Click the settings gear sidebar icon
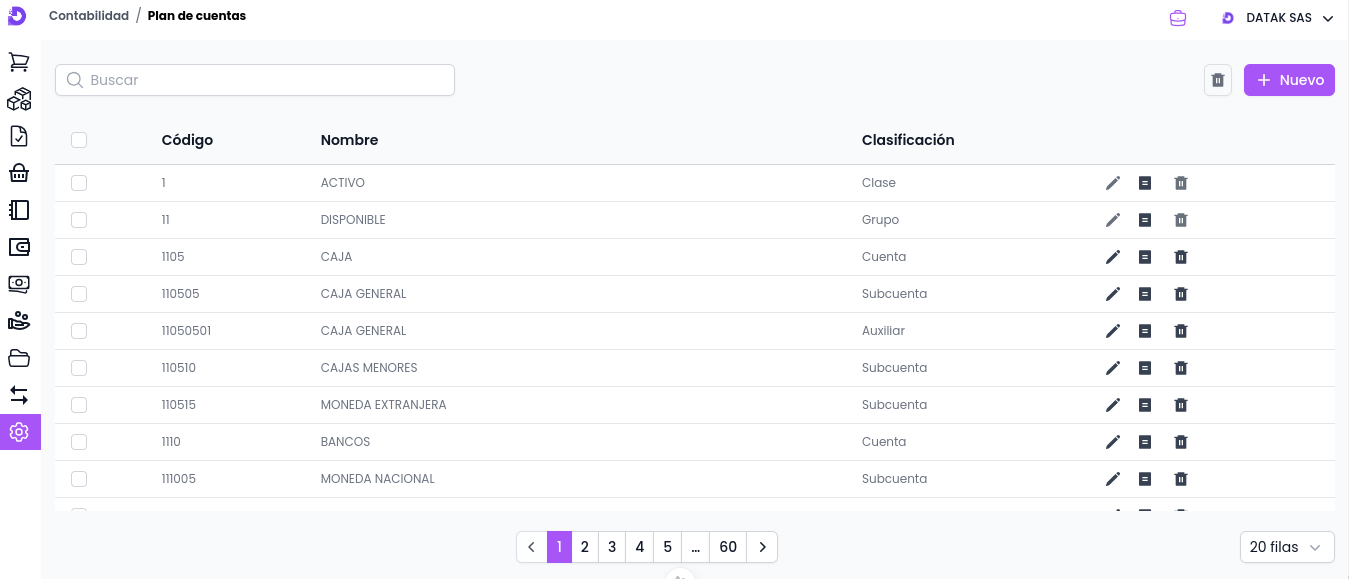Image resolution: width=1349 pixels, height=579 pixels. coord(19,432)
